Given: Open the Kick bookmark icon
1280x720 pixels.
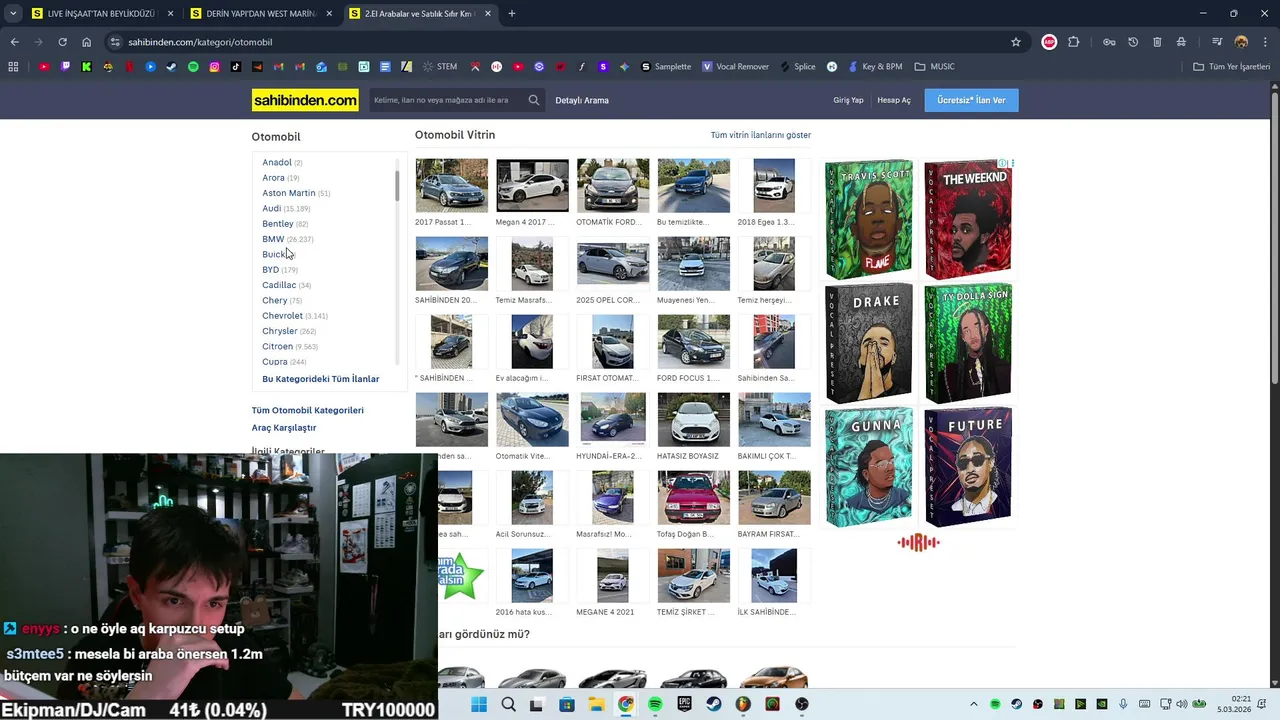Looking at the screenshot, I should [x=87, y=67].
